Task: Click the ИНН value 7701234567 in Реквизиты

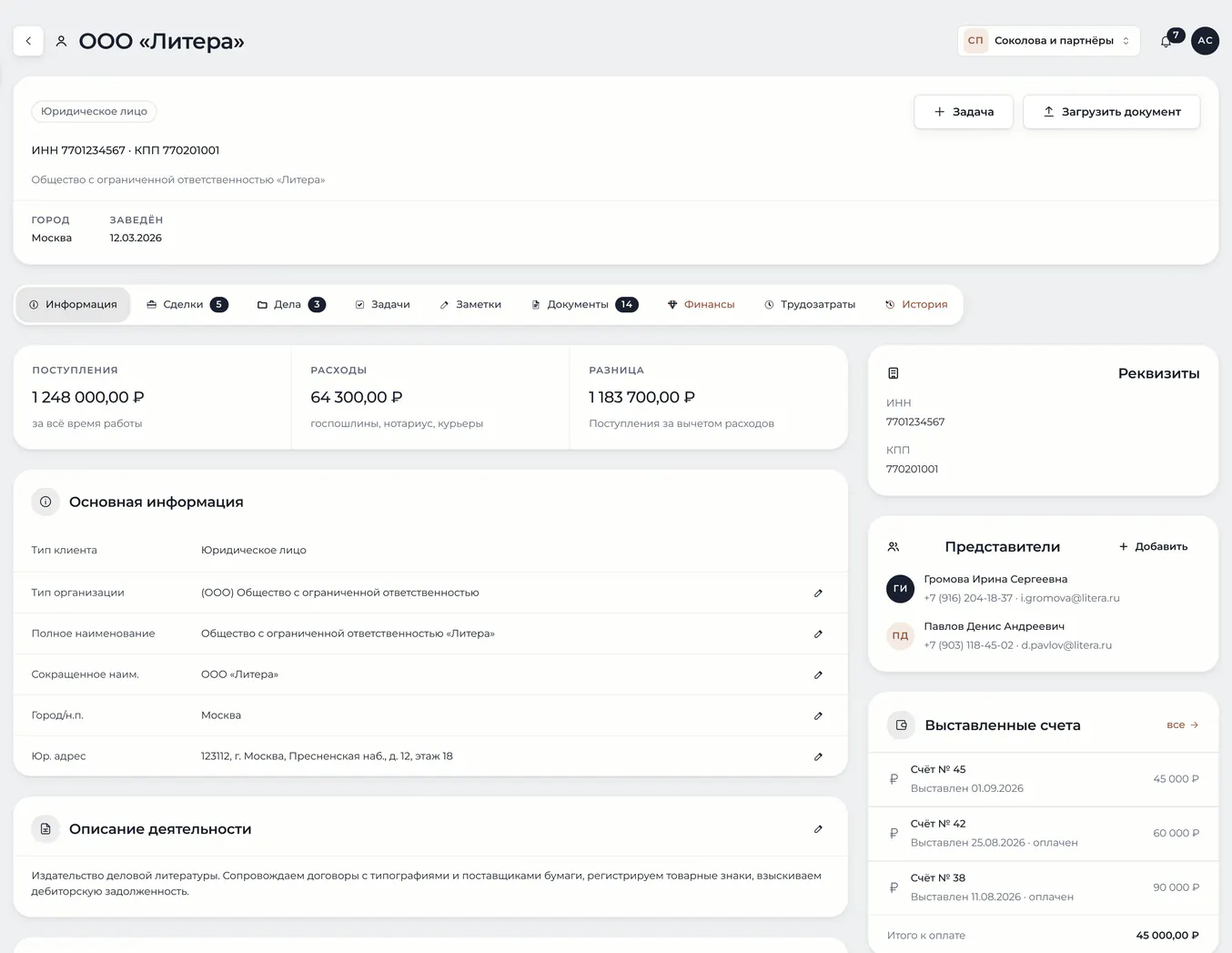Action: click(915, 421)
